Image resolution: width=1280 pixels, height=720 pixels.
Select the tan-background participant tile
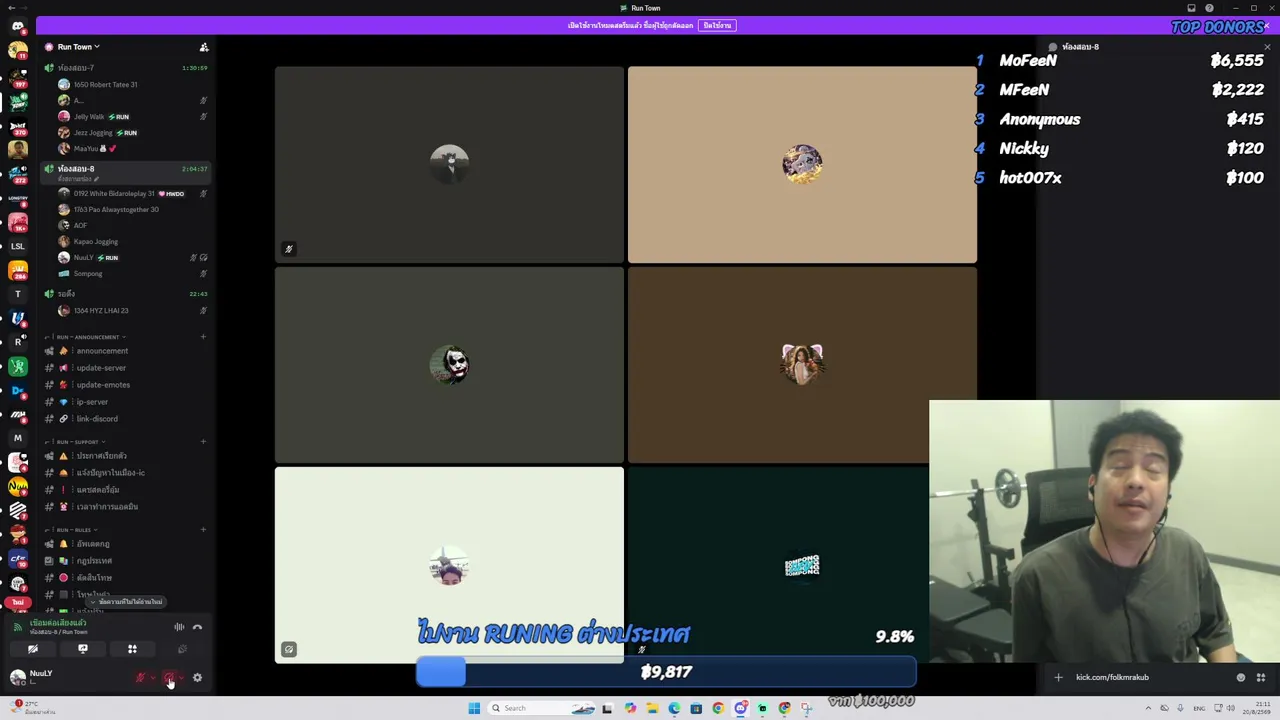pyautogui.click(x=802, y=165)
